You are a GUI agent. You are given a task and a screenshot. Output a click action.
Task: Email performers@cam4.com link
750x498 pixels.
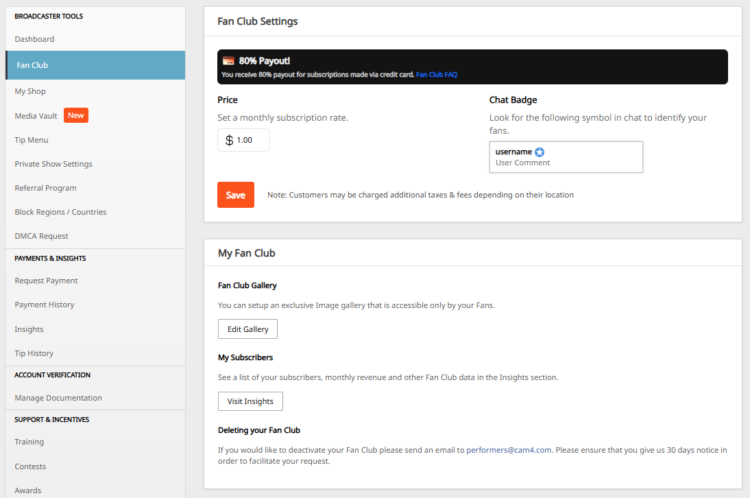pos(508,450)
